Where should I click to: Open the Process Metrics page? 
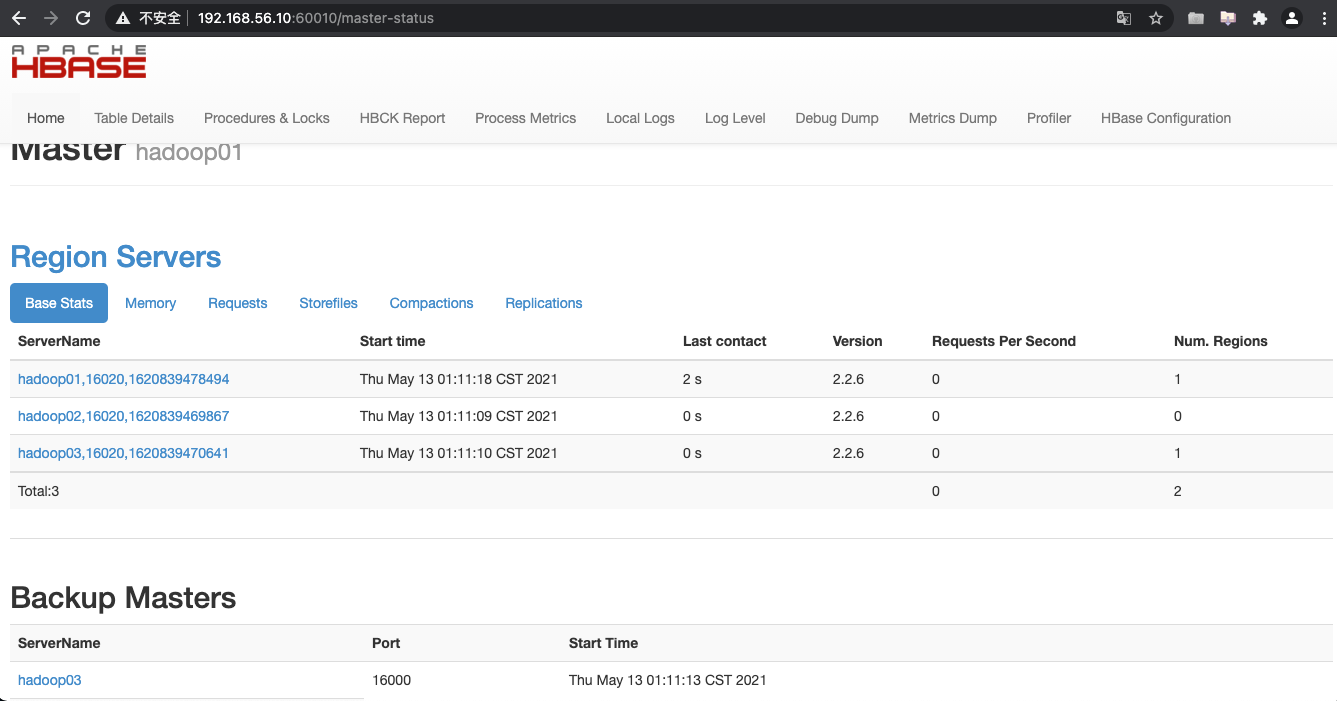[x=526, y=118]
